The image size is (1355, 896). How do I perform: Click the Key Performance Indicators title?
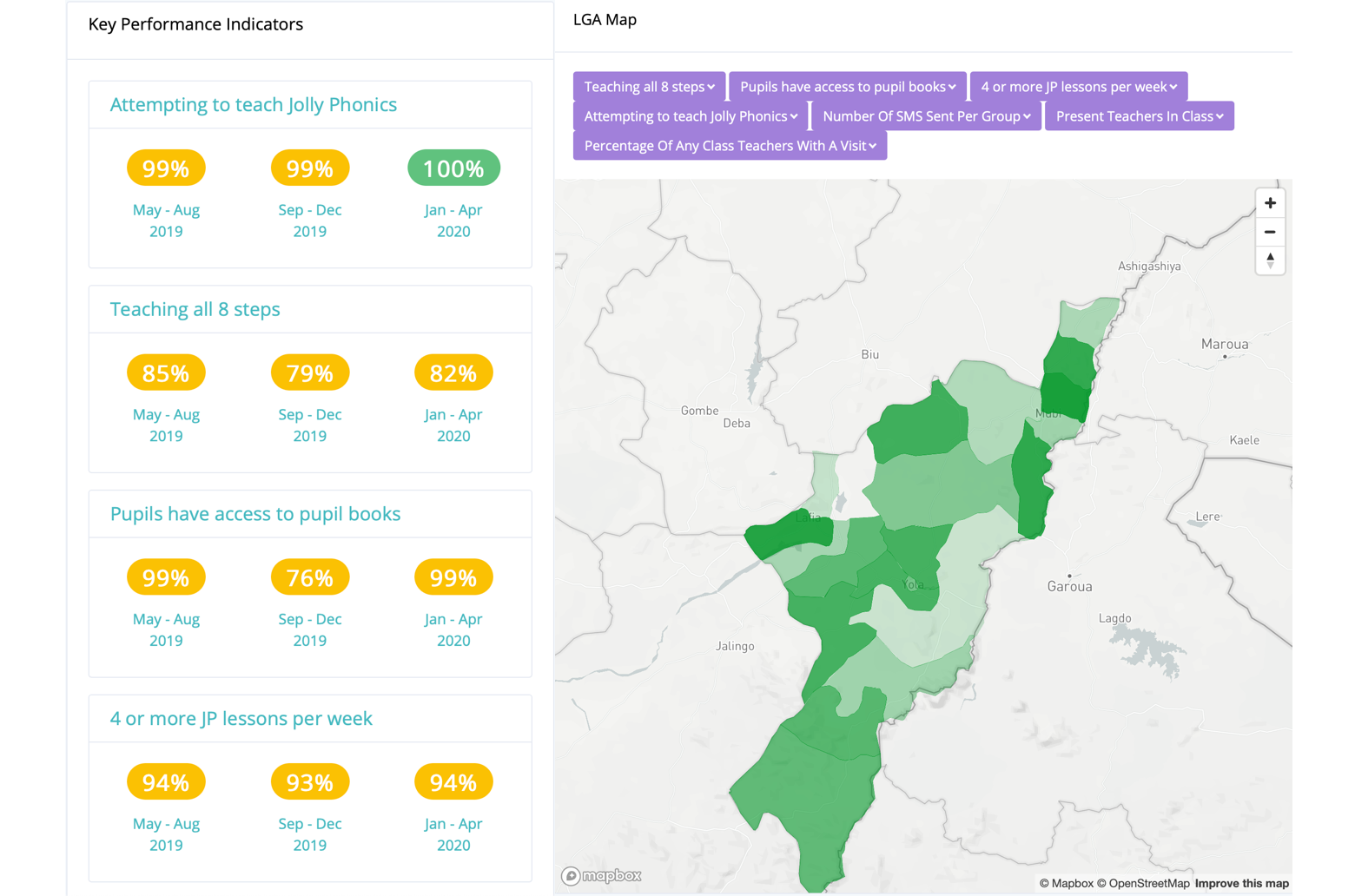click(x=195, y=24)
